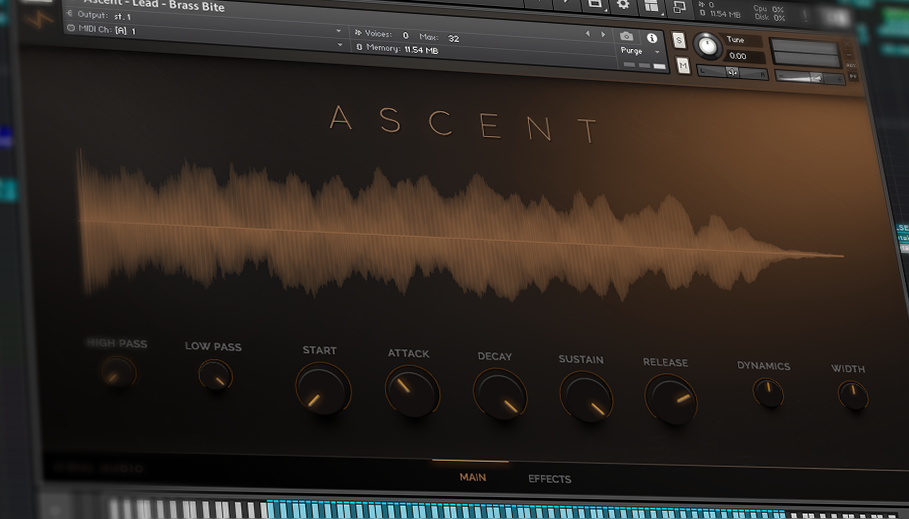Viewport: 909px width, 519px height.
Task: Click the Tune knob
Action: [x=708, y=46]
